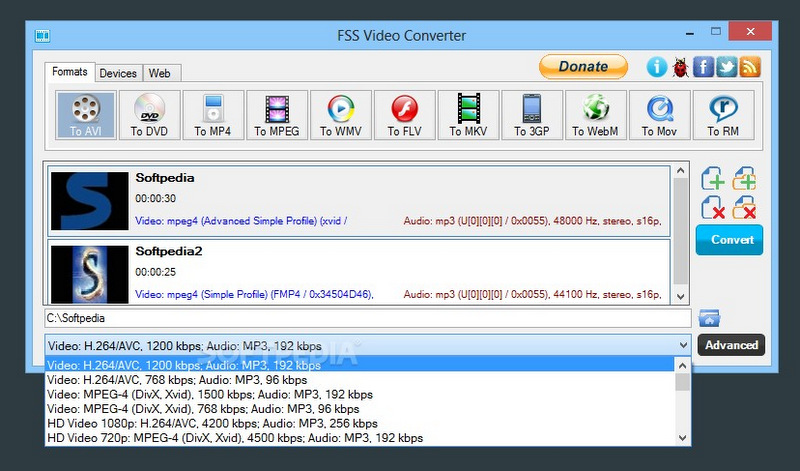Minimize the FSS Video Converter window

[x=690, y=34]
